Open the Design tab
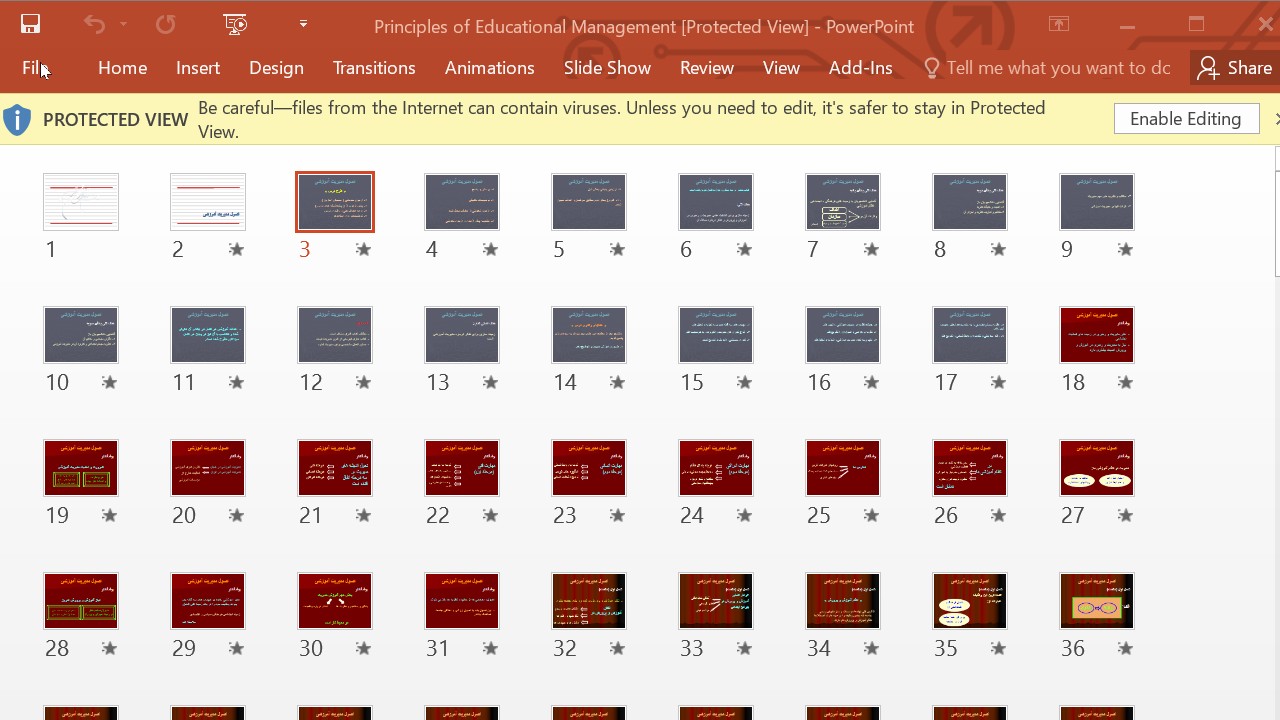 [276, 68]
